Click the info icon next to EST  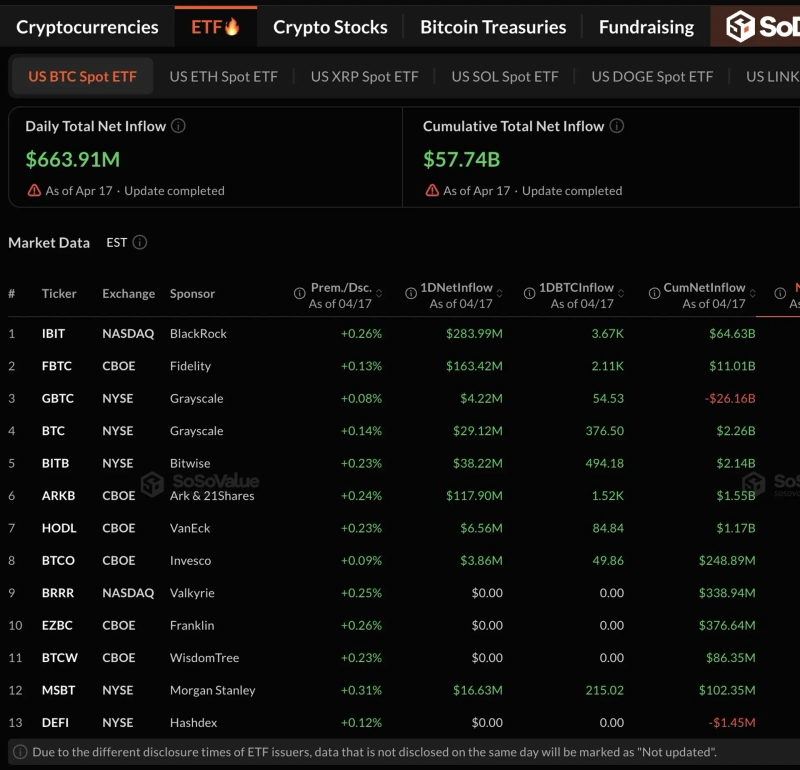pos(140,242)
